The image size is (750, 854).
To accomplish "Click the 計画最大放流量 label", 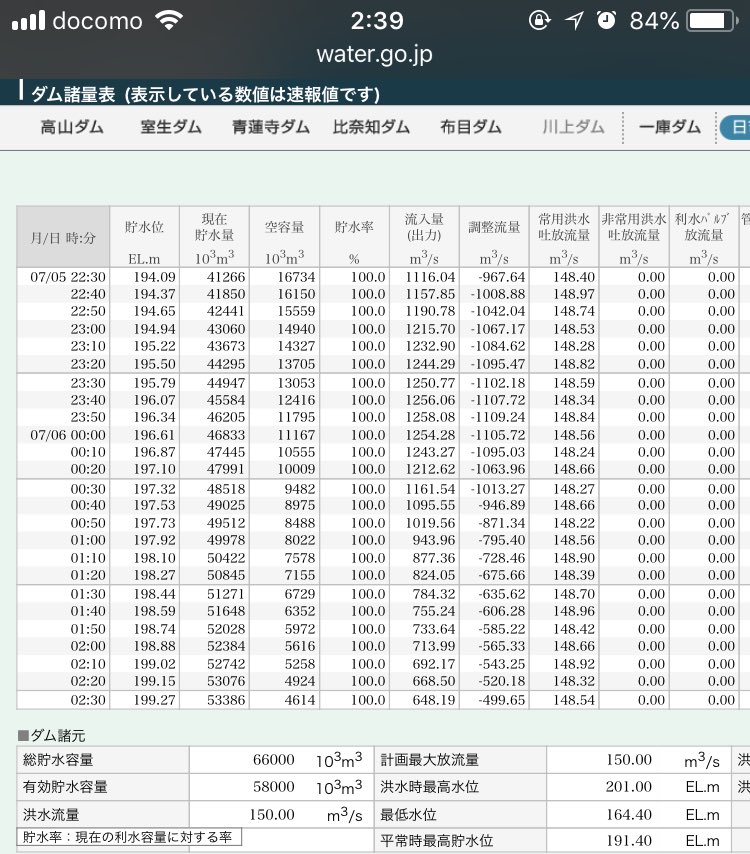I will point(429,759).
